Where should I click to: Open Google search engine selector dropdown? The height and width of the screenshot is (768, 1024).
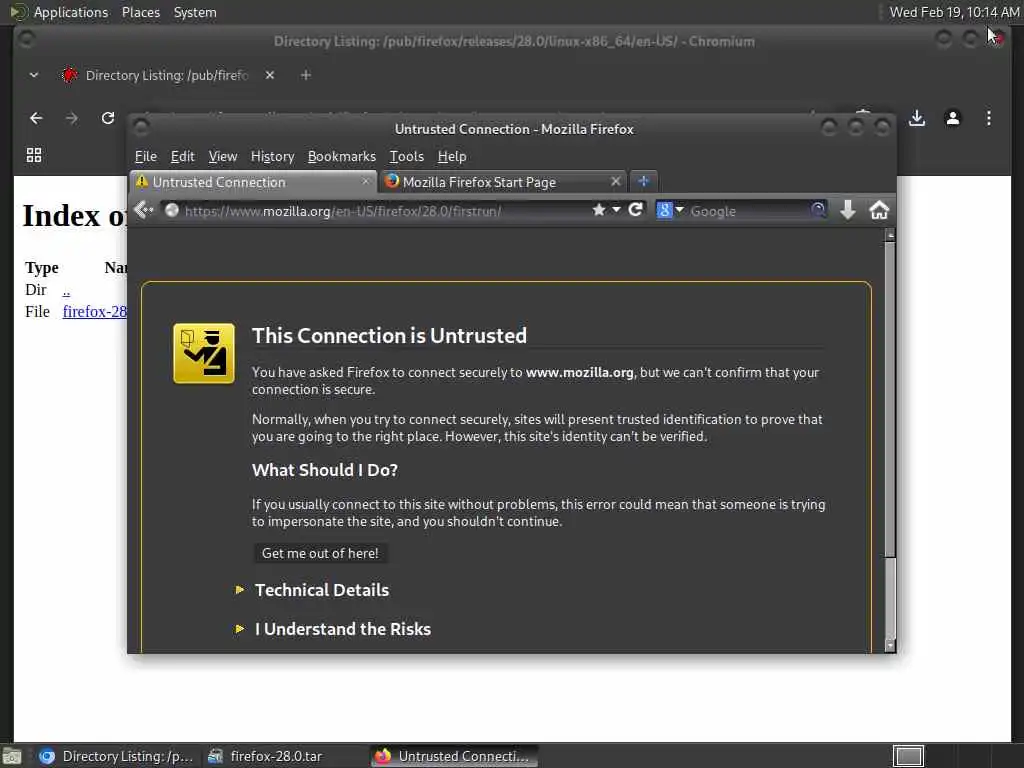coord(670,210)
